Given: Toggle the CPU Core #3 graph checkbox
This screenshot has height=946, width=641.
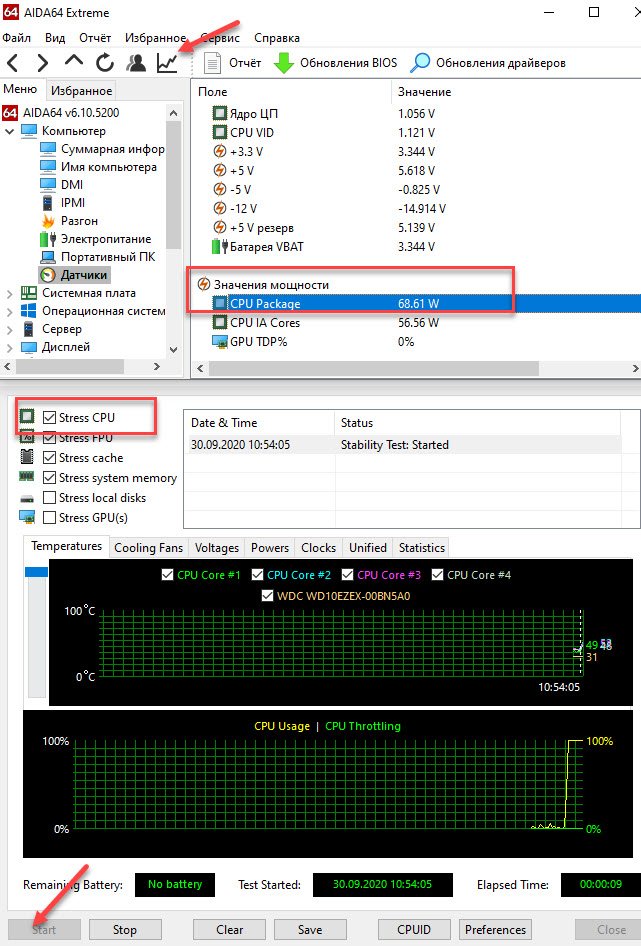Looking at the screenshot, I should [347, 575].
